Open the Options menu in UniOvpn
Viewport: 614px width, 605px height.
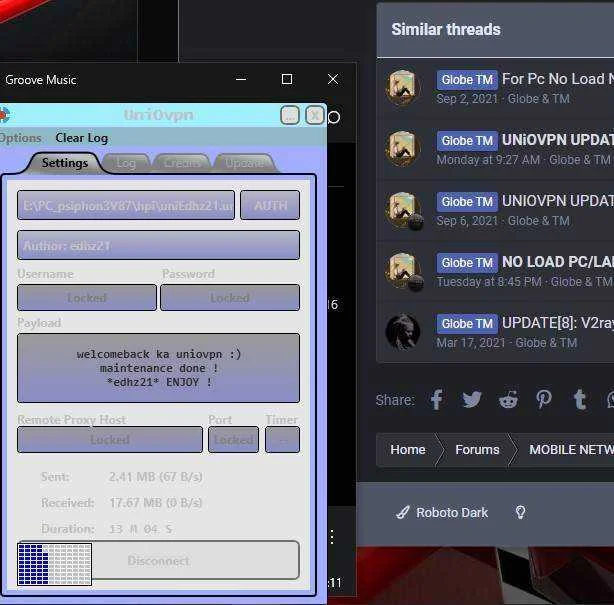click(x=20, y=138)
